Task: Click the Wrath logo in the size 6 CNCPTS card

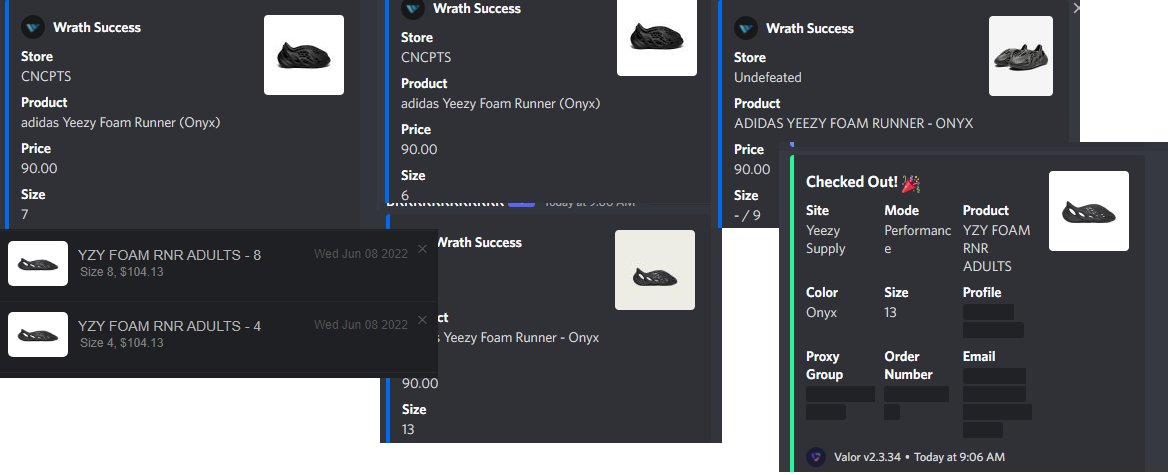Action: 413,9
